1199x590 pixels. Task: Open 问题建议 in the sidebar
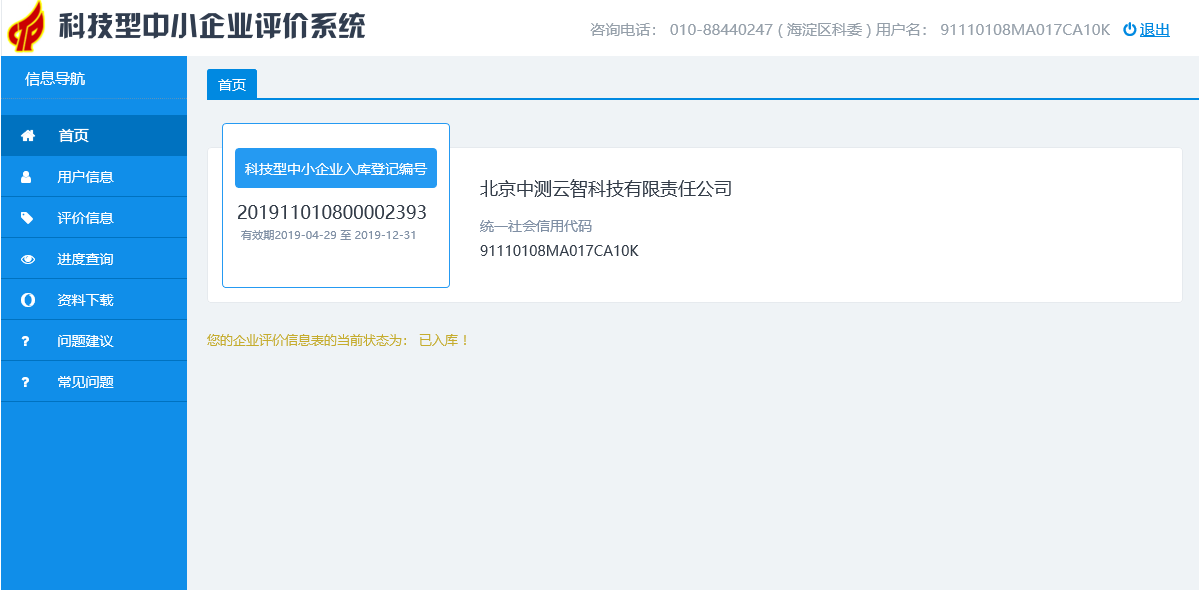[94, 342]
